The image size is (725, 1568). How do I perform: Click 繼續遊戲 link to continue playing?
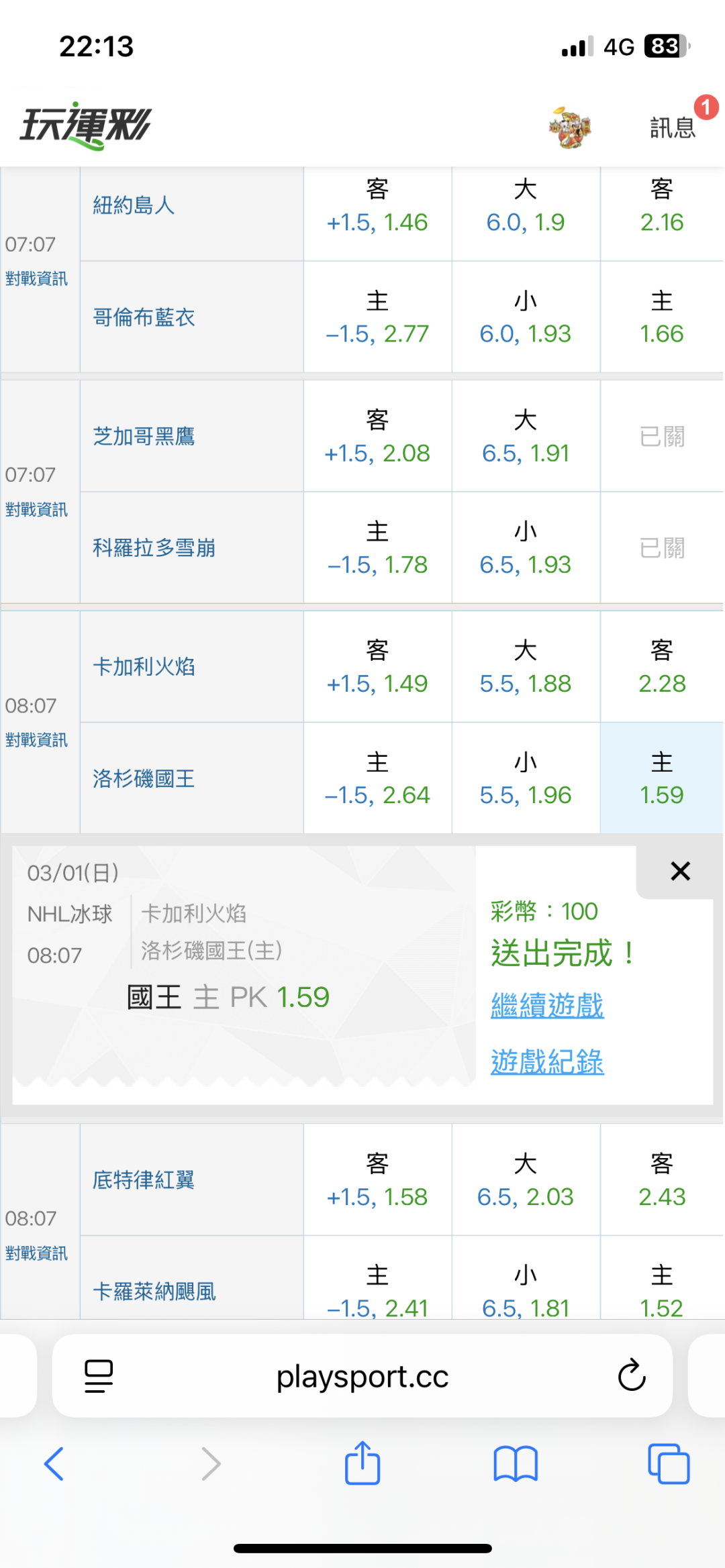click(x=547, y=1006)
